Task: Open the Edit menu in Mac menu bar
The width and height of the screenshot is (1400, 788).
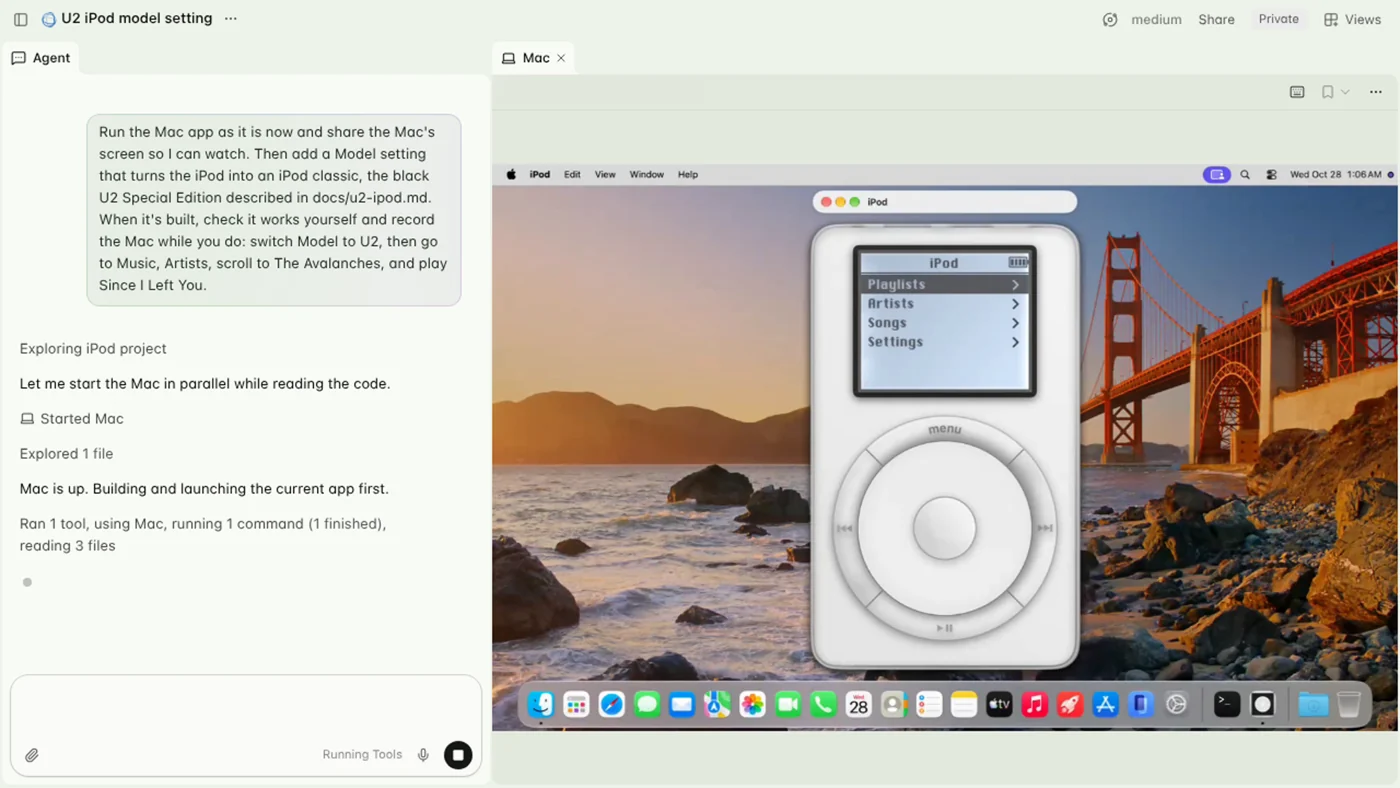Action: [x=572, y=174]
